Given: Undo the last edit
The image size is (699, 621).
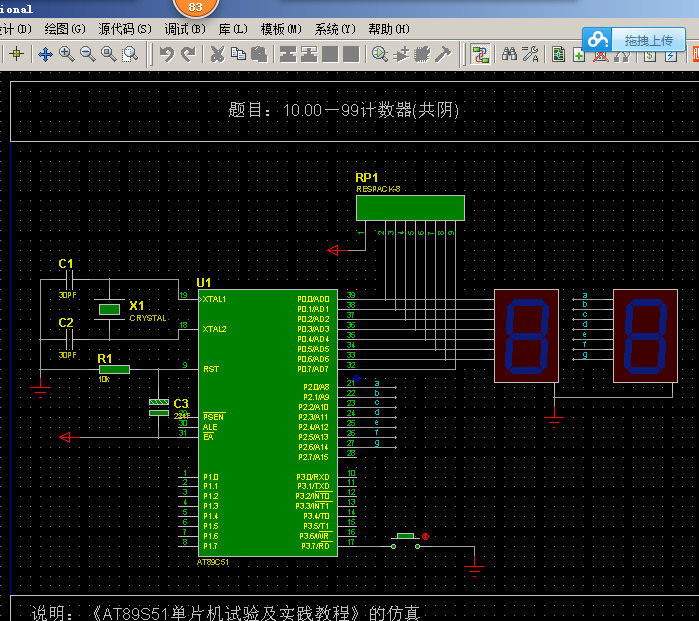Looking at the screenshot, I should click(x=167, y=54).
